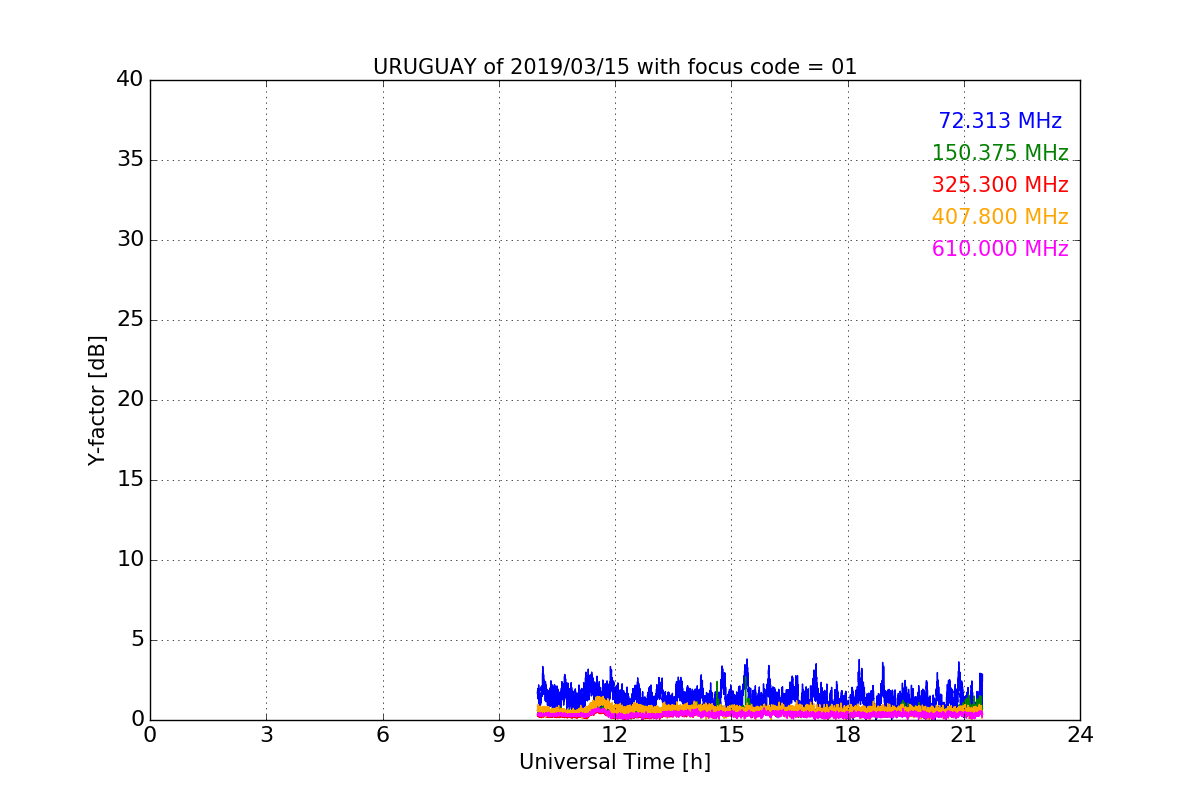1200x800 pixels.
Task: Click the plot title URUGUAY of 2019/03/15
Action: pyautogui.click(x=615, y=67)
